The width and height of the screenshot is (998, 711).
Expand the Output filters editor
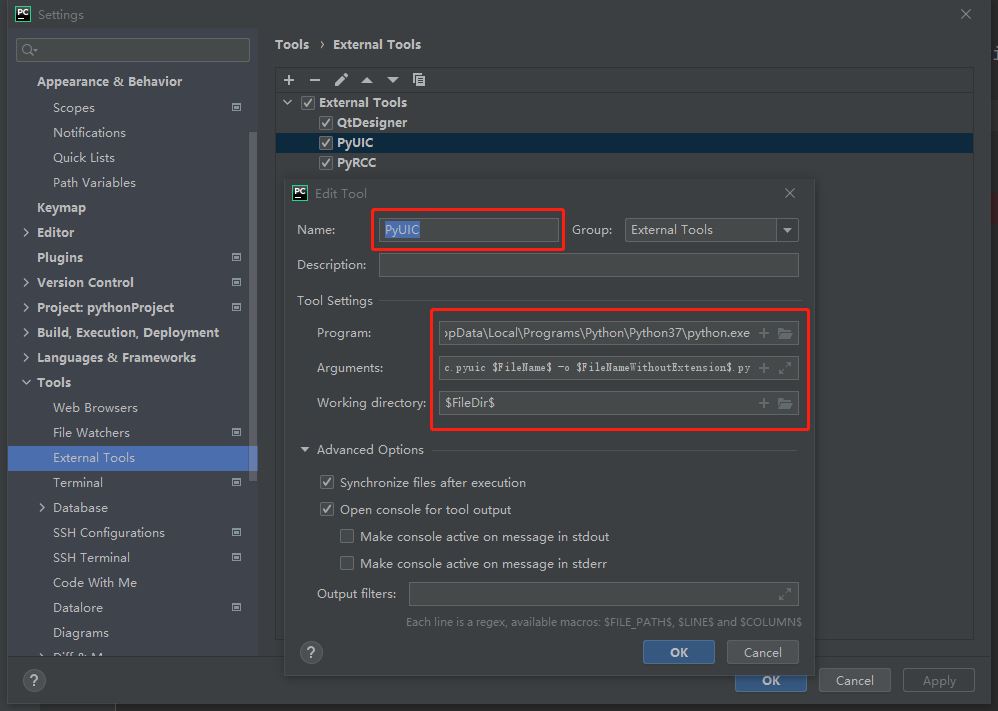(x=785, y=594)
